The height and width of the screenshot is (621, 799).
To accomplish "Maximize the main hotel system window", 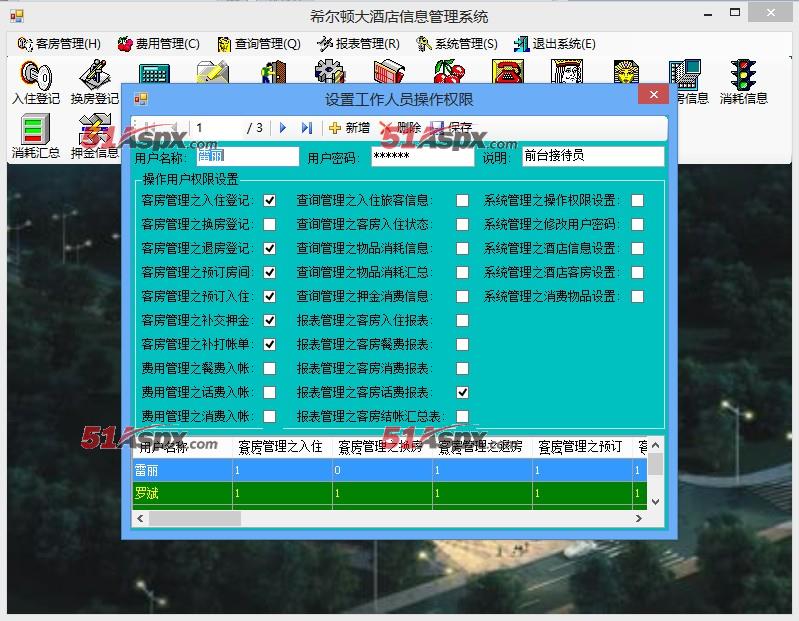I will click(735, 13).
